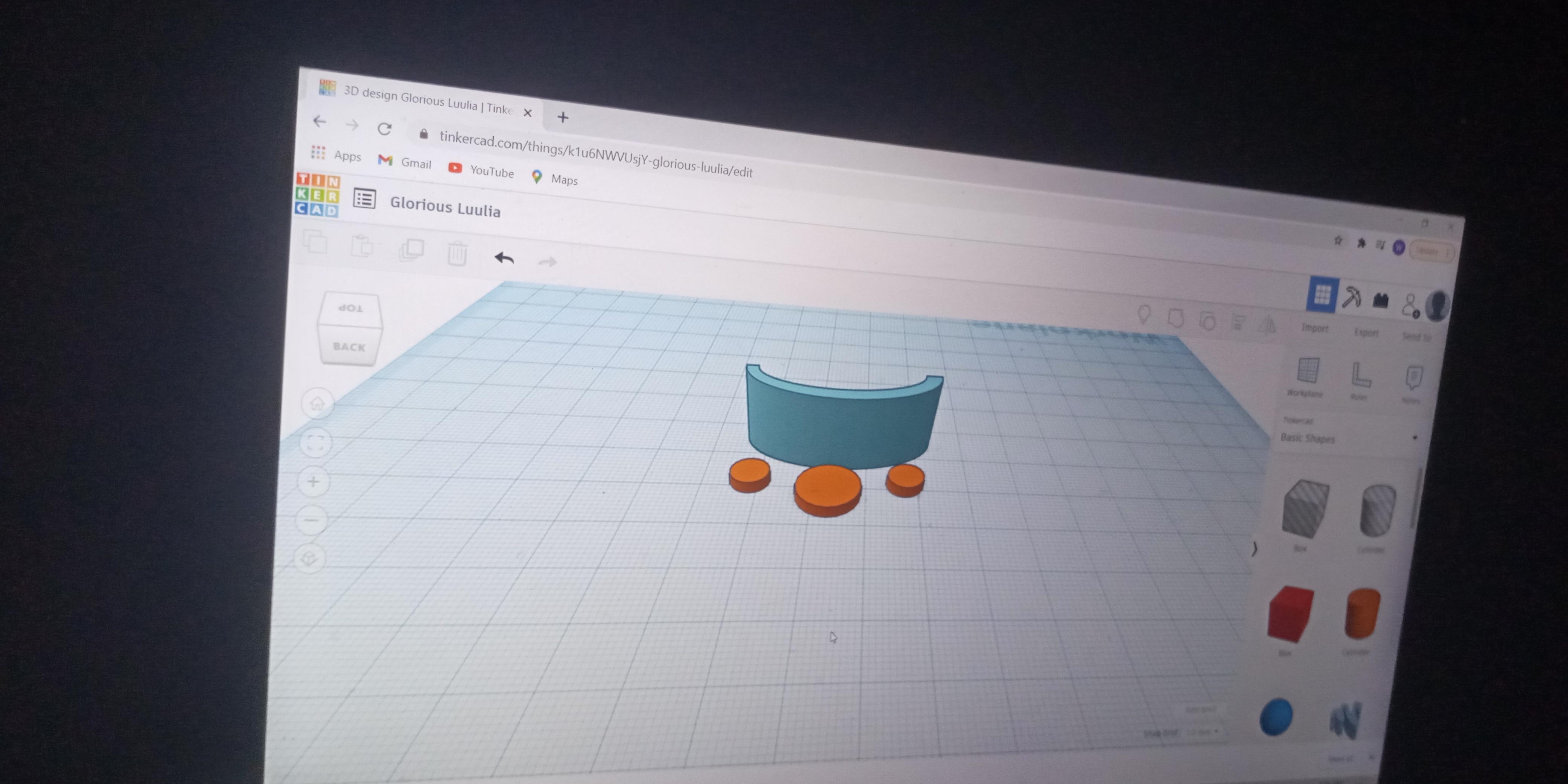Click the Mirror tool icon

click(1267, 325)
